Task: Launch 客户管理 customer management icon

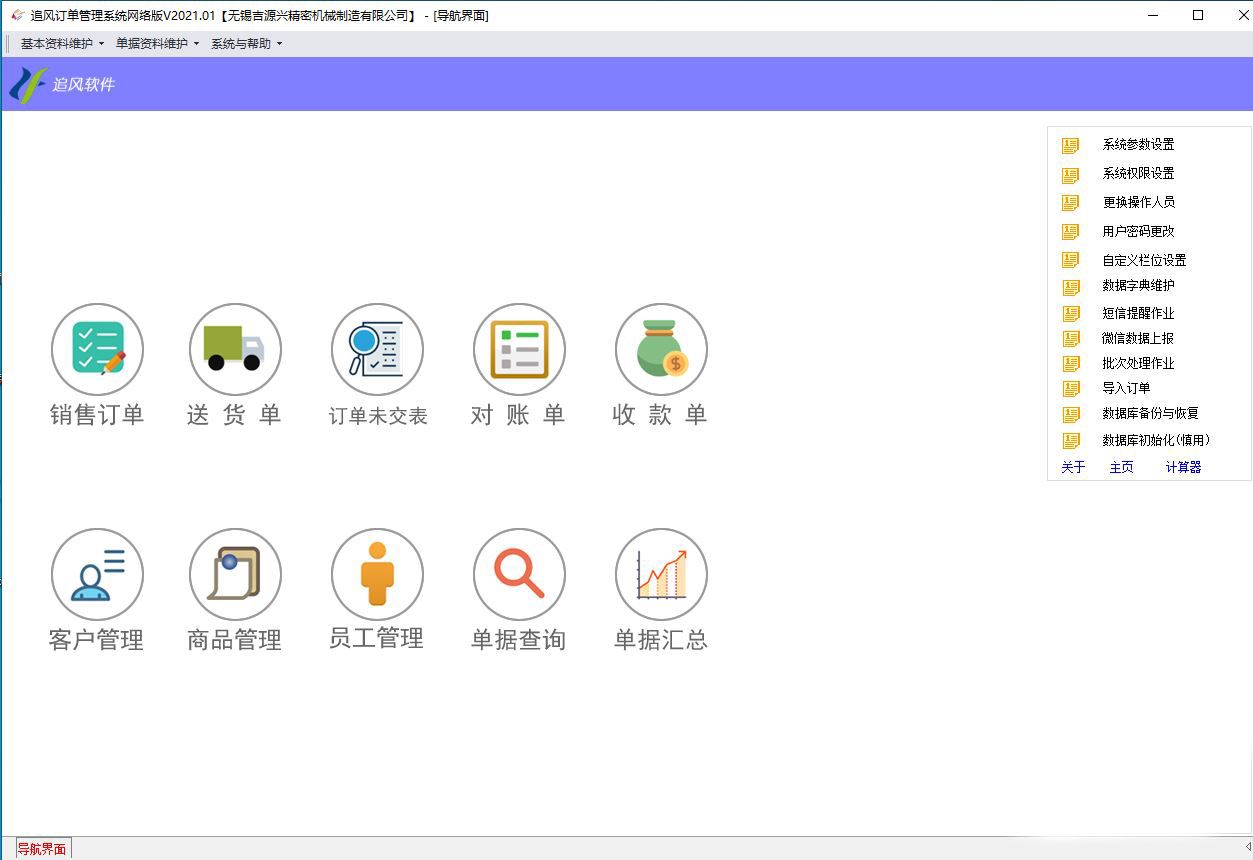Action: [97, 575]
